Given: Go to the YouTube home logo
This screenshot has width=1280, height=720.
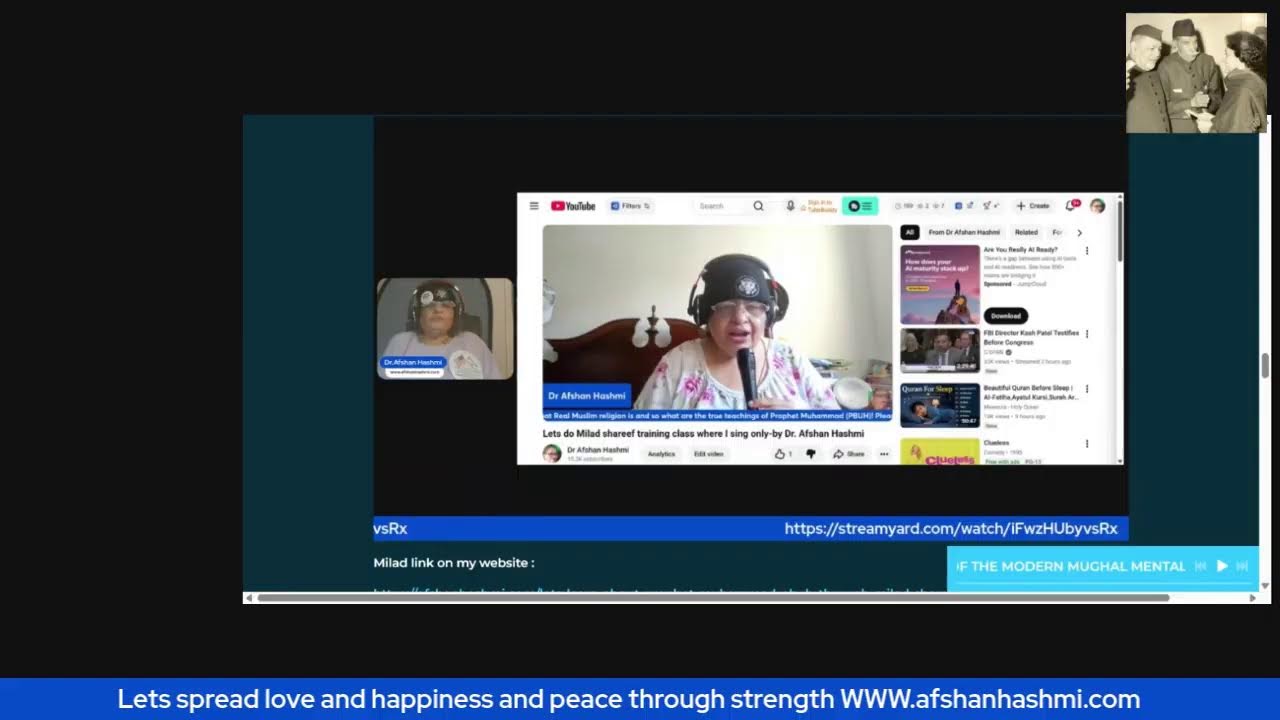Looking at the screenshot, I should point(573,206).
